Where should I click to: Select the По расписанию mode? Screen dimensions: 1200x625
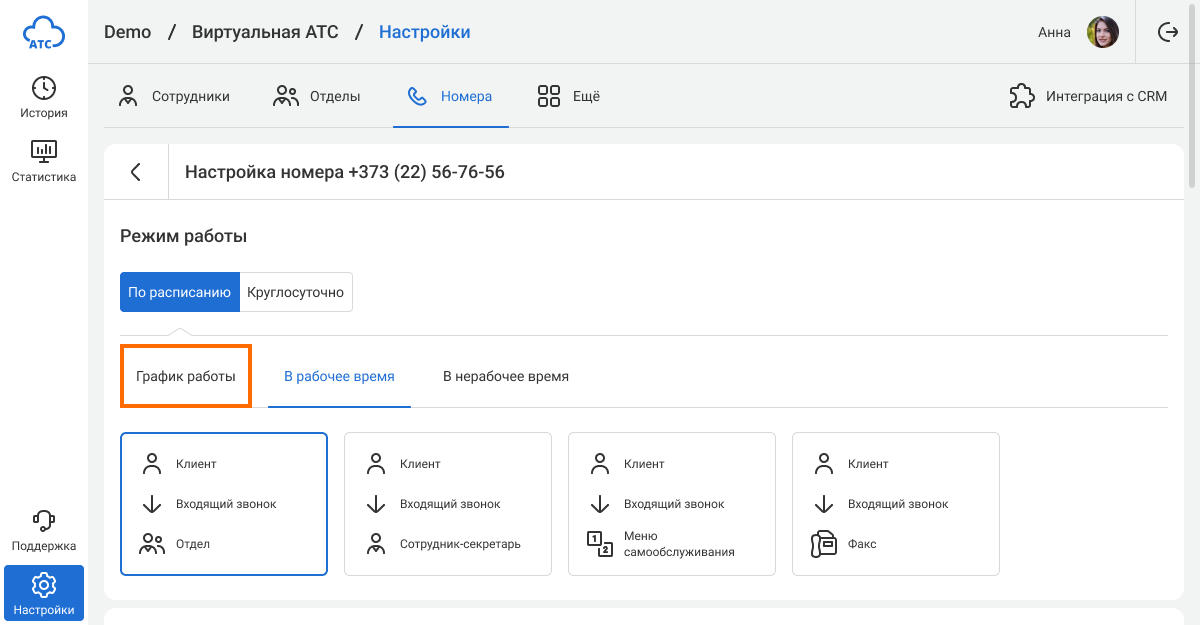[180, 292]
